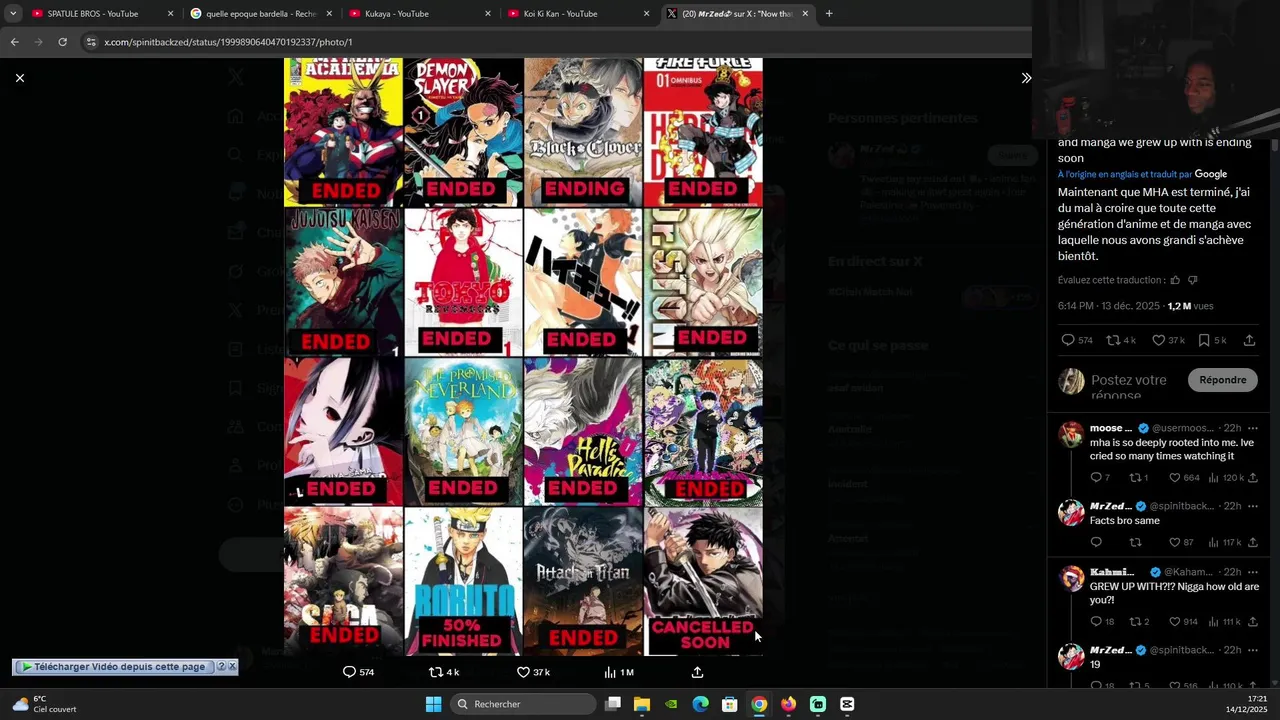
Task: Rate the translation with thumbs down
Action: pos(1192,280)
